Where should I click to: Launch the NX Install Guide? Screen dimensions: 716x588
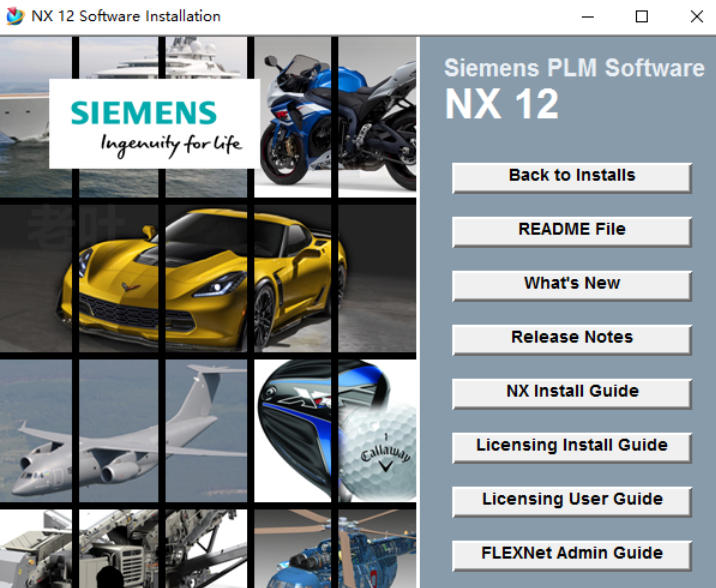click(571, 392)
